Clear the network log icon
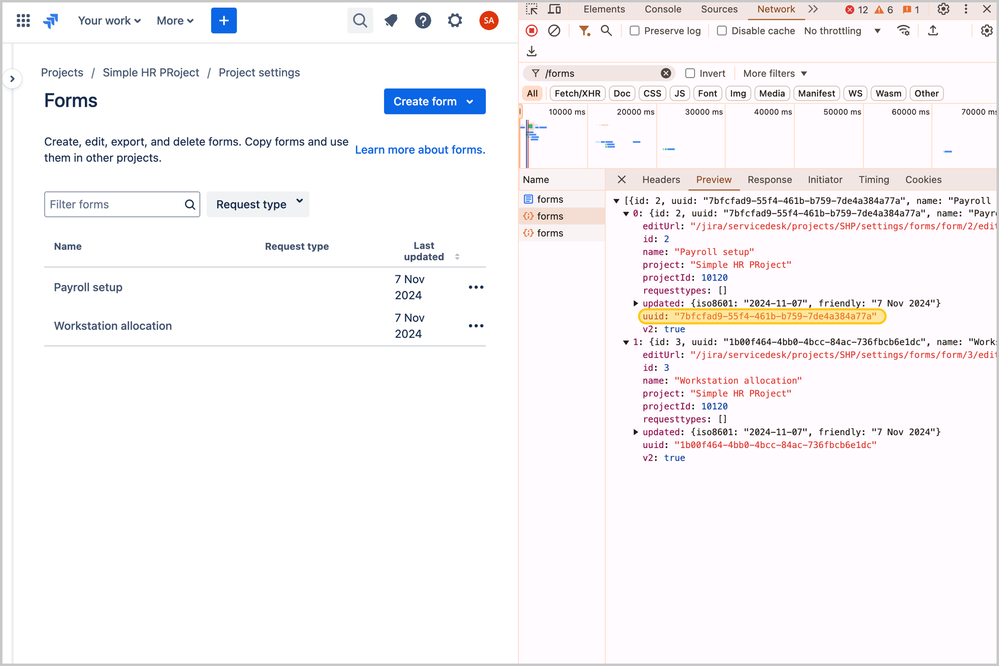This screenshot has height=666, width=999. 554,31
